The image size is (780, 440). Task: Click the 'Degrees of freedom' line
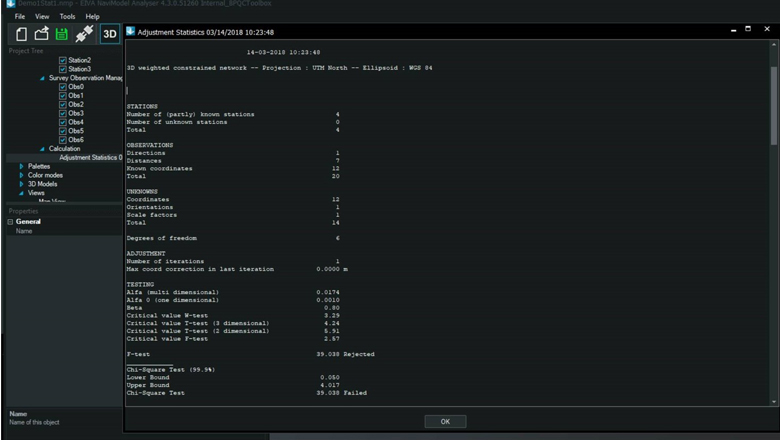233,238
